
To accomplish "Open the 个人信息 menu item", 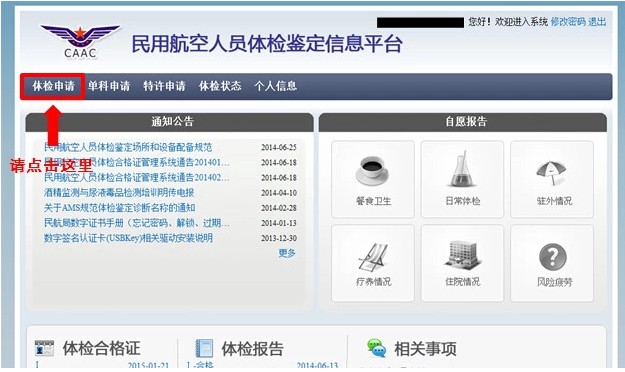I will point(275,86).
